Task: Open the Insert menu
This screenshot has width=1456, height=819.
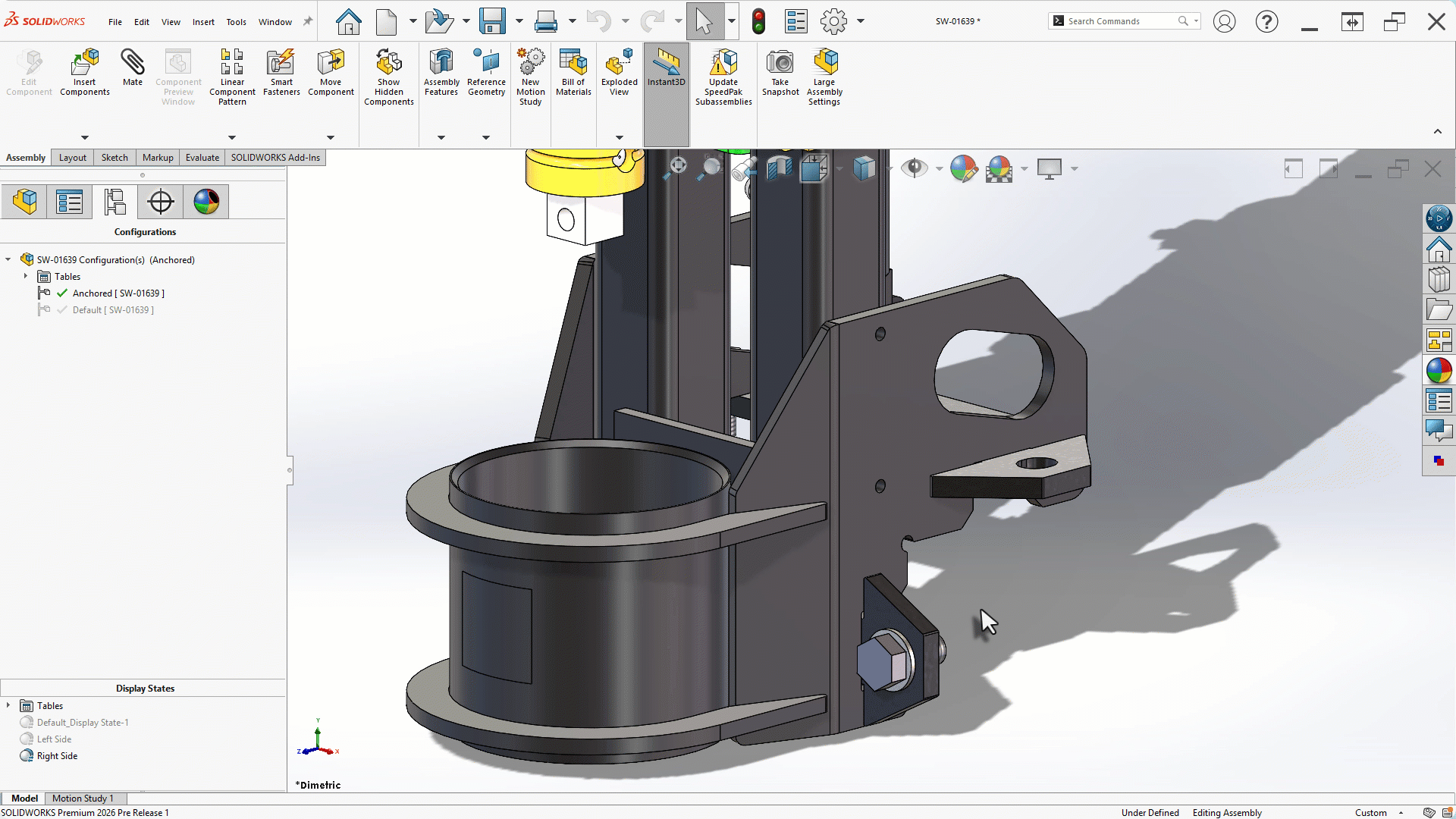Action: (x=203, y=22)
